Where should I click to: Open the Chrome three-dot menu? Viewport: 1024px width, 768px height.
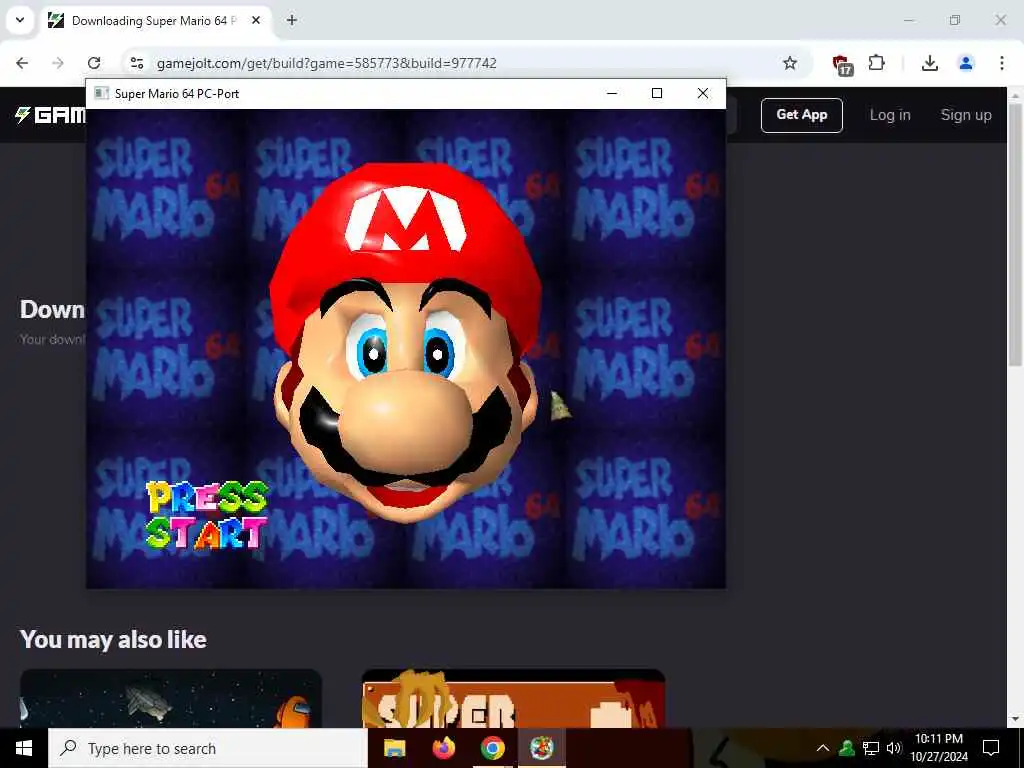coord(1001,63)
